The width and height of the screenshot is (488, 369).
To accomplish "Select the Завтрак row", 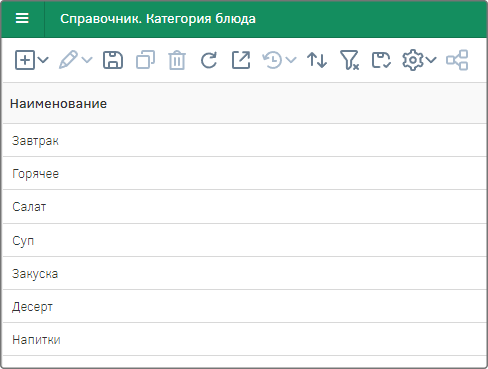I will click(x=245, y=140).
